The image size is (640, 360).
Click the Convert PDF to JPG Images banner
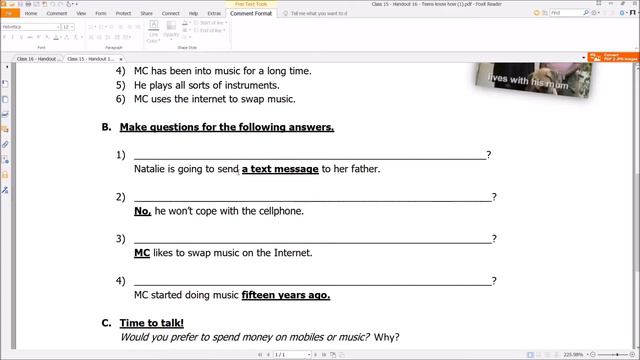coord(613,57)
